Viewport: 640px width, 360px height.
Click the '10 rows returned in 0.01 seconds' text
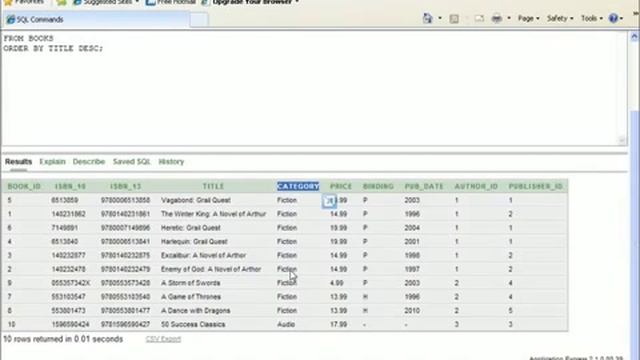63,339
